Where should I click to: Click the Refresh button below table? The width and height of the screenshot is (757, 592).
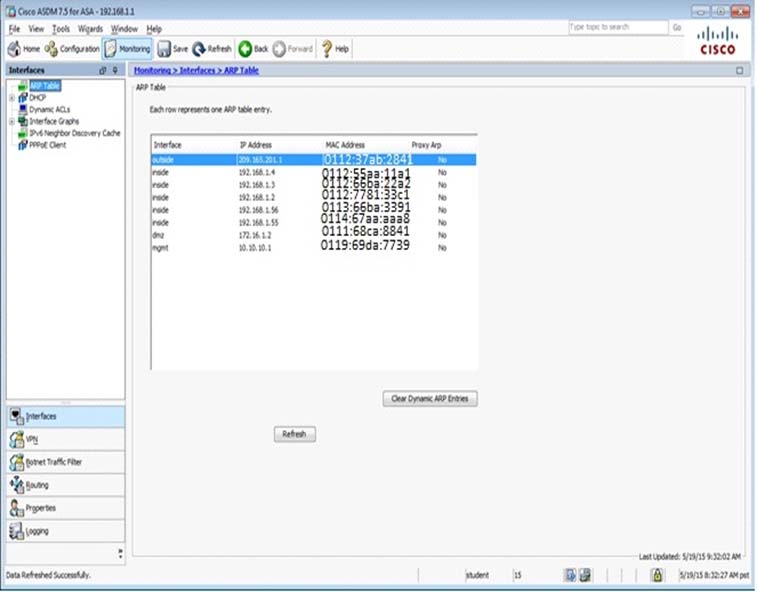(294, 434)
